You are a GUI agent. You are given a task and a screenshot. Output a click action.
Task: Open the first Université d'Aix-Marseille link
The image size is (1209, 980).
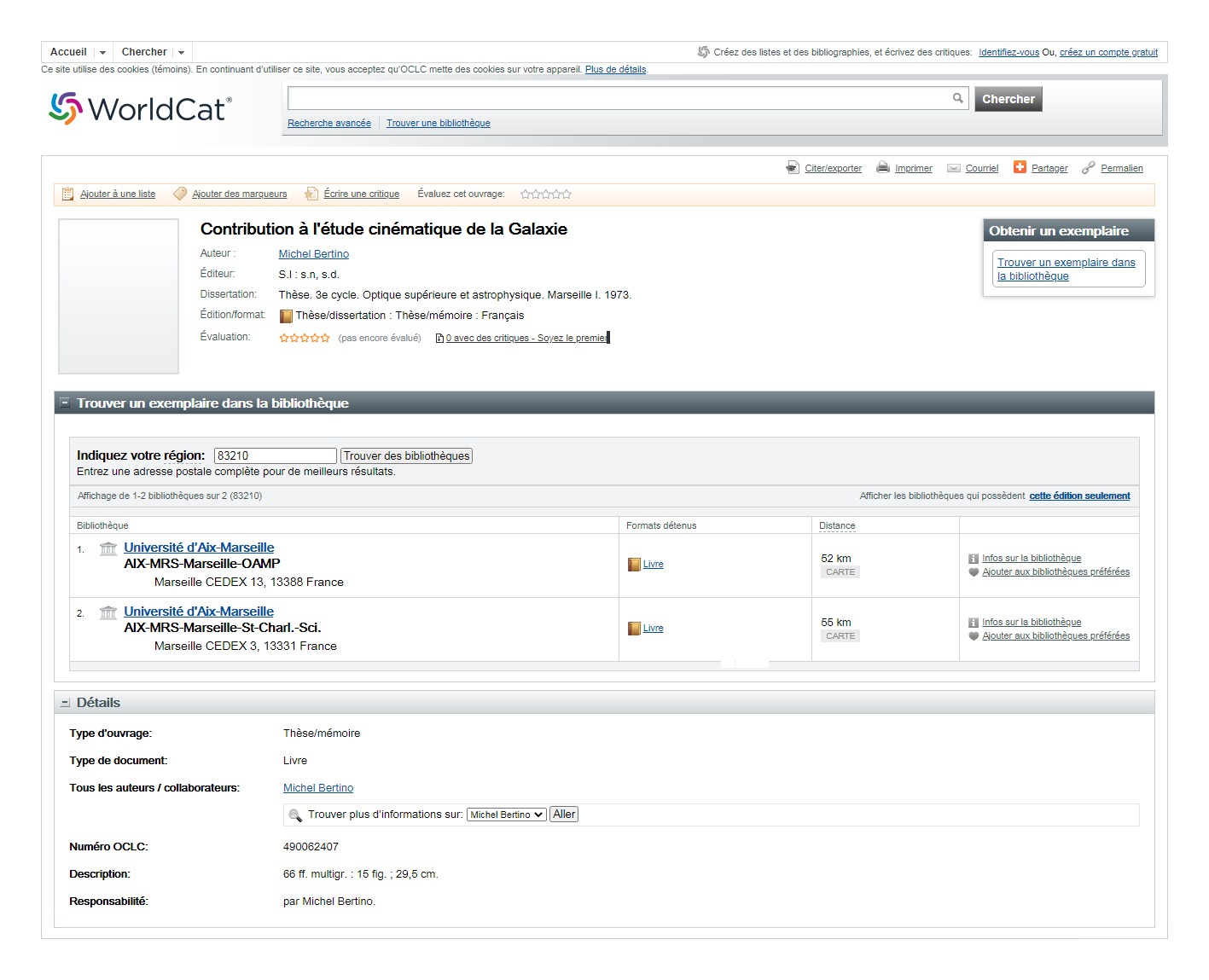tap(199, 548)
